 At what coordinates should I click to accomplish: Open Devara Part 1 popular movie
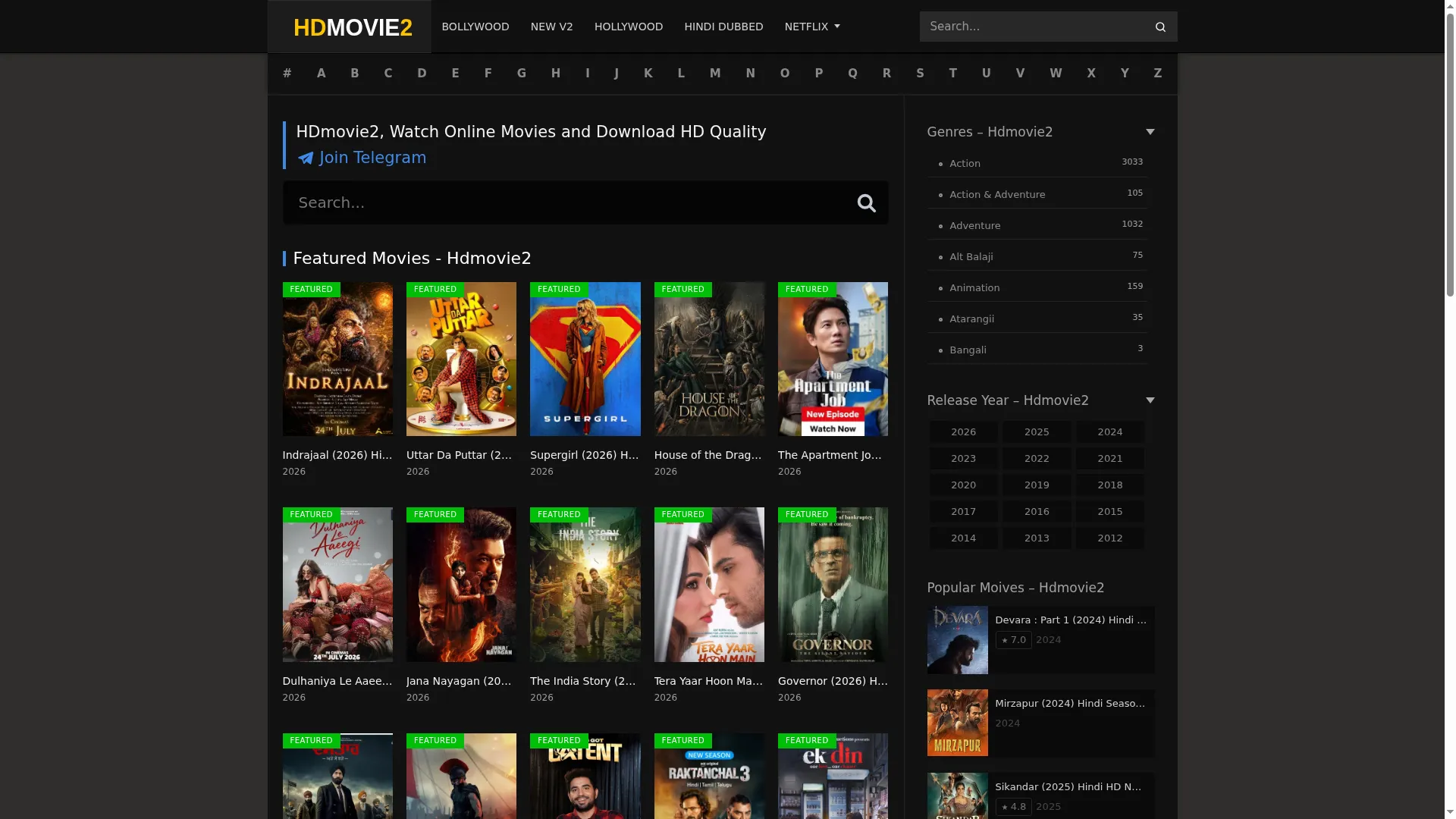tap(1040, 640)
